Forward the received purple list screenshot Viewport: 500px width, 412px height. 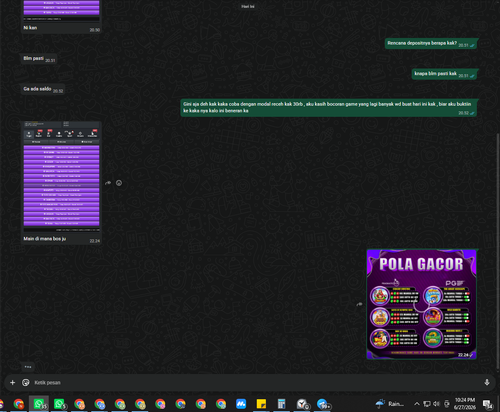(108, 183)
